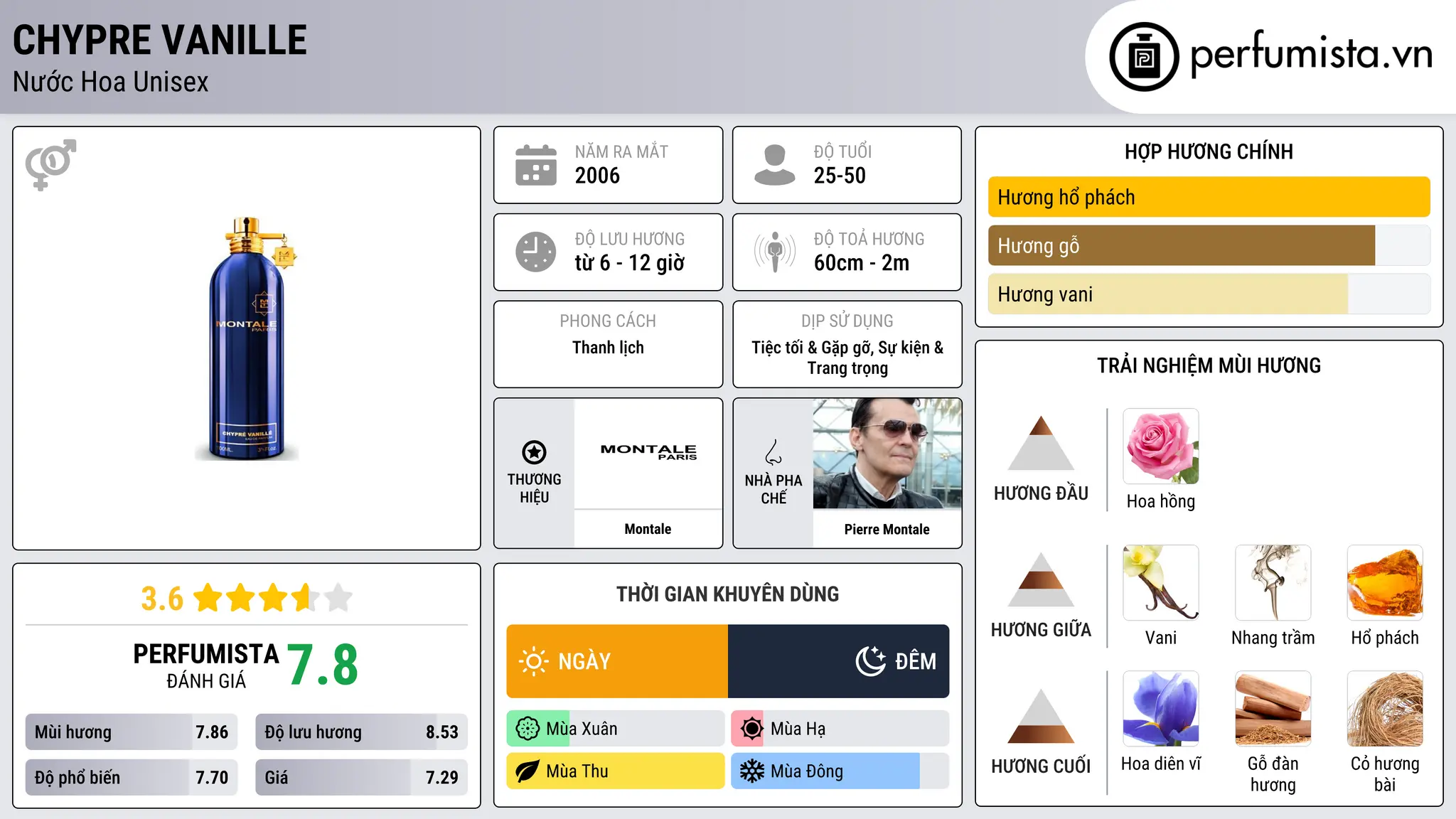This screenshot has height=819, width=1456.
Task: Select the Cỏ hương bài note image
Action: click(x=1385, y=709)
